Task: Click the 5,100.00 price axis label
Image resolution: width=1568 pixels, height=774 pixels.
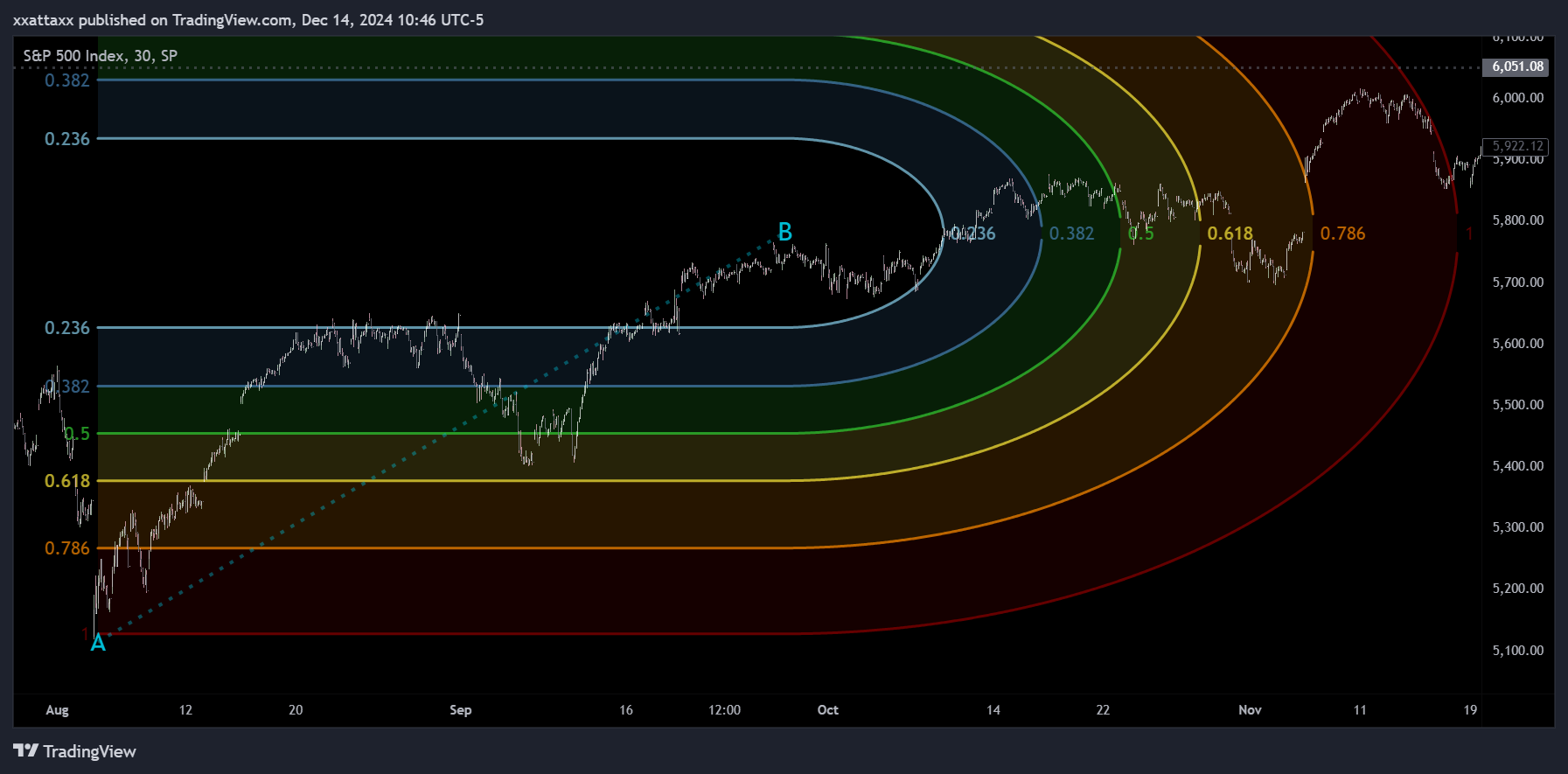Action: tap(1518, 650)
